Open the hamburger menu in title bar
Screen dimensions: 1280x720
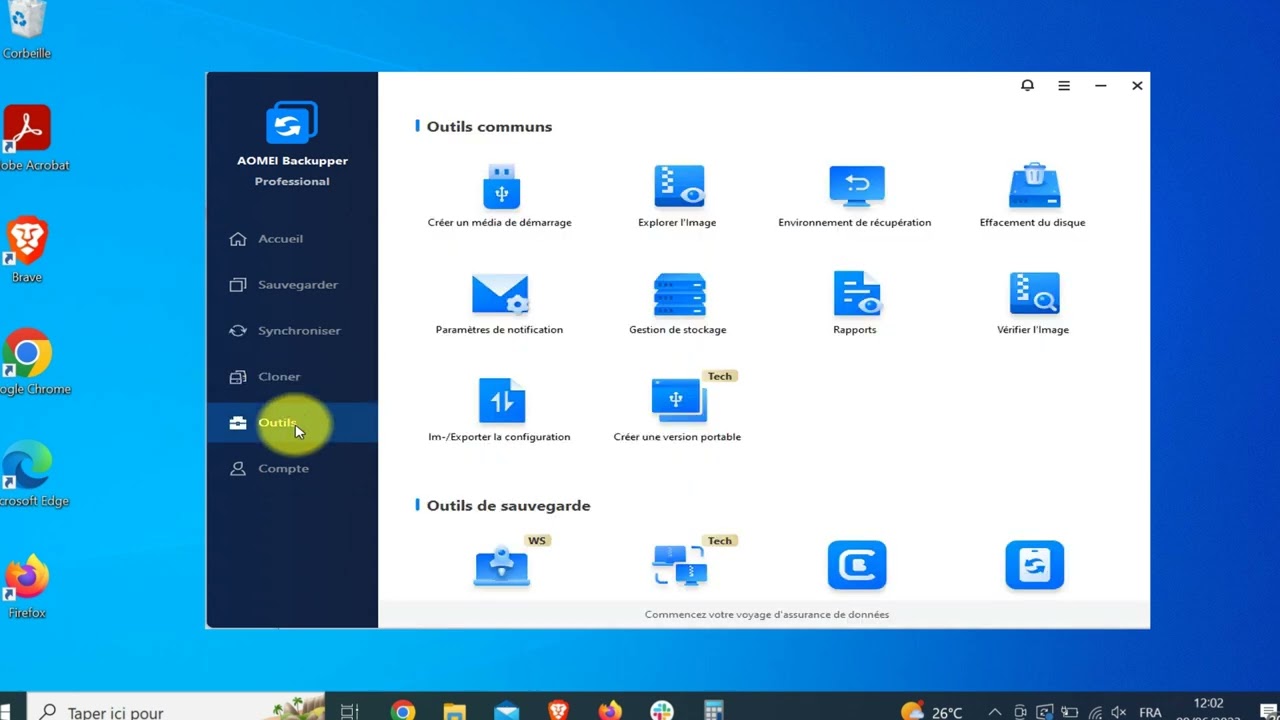pyautogui.click(x=1064, y=86)
